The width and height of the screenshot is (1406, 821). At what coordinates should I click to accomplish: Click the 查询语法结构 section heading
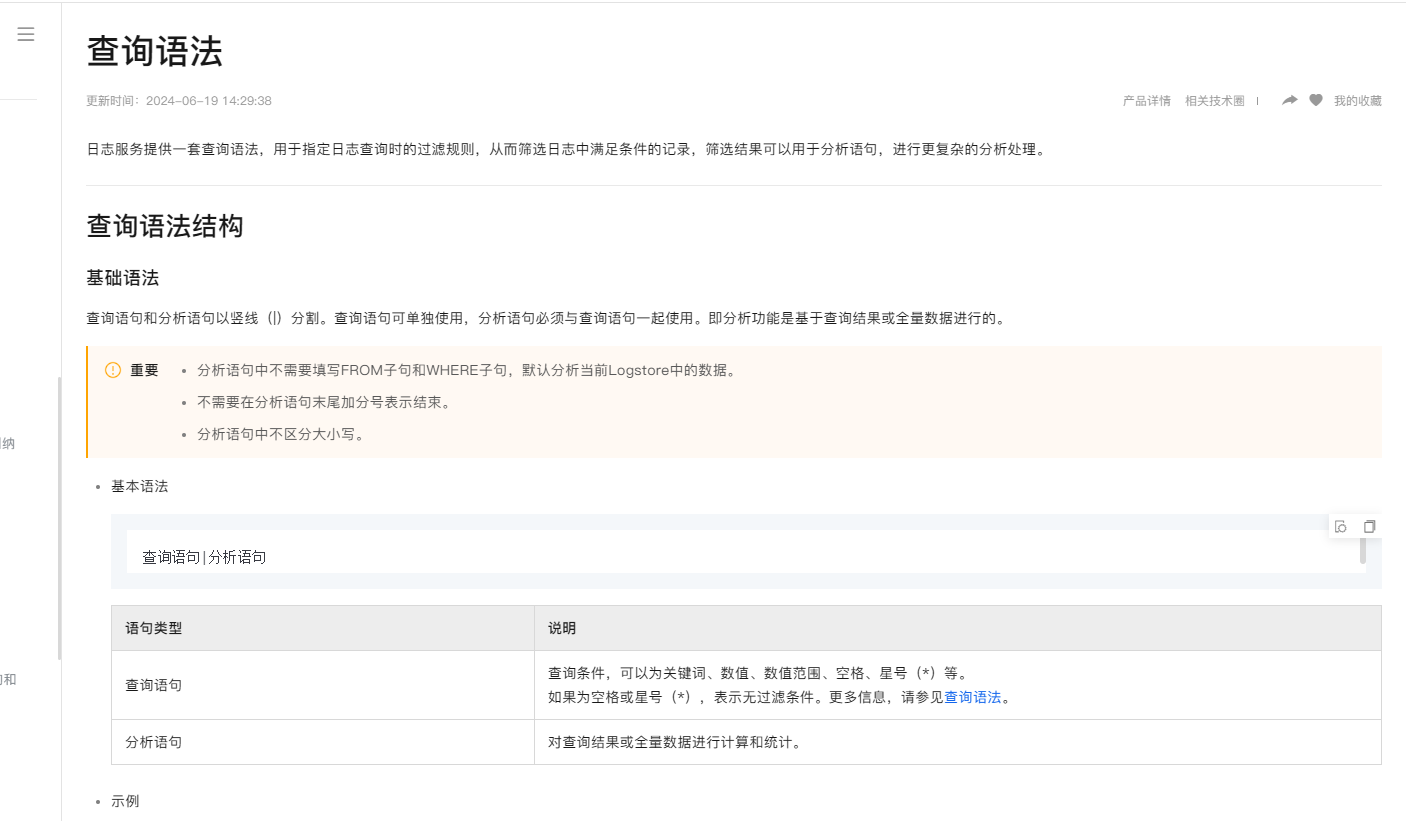(165, 226)
